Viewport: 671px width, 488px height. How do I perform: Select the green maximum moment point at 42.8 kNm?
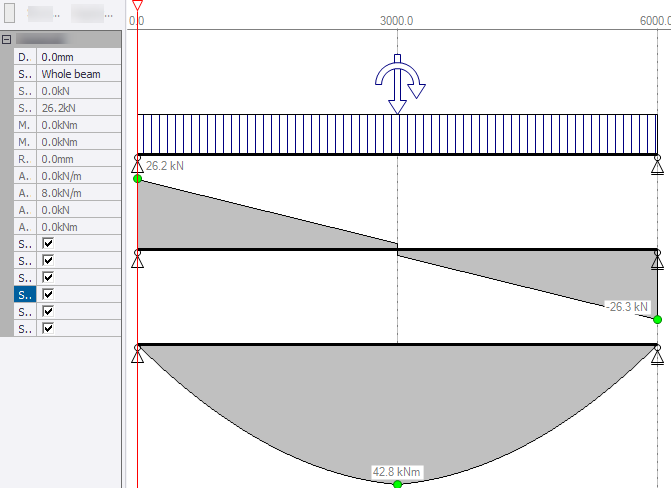tap(397, 484)
